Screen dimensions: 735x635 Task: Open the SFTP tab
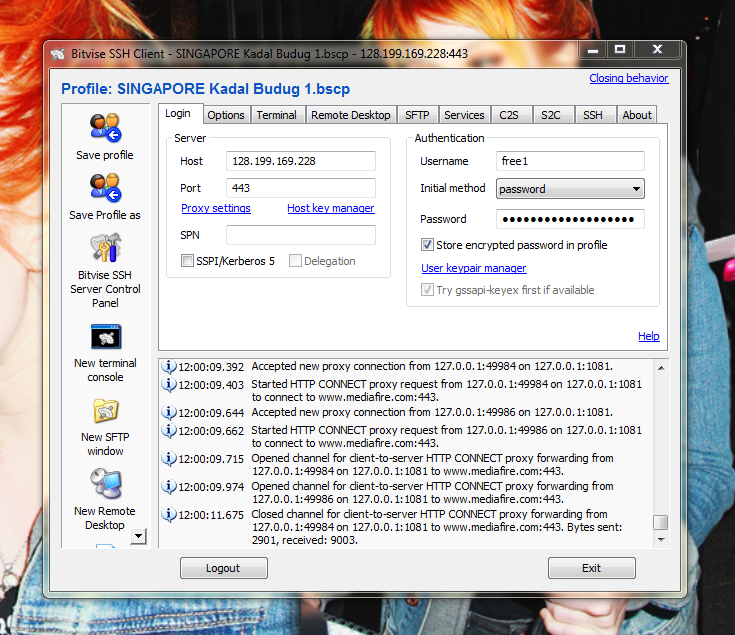(417, 115)
